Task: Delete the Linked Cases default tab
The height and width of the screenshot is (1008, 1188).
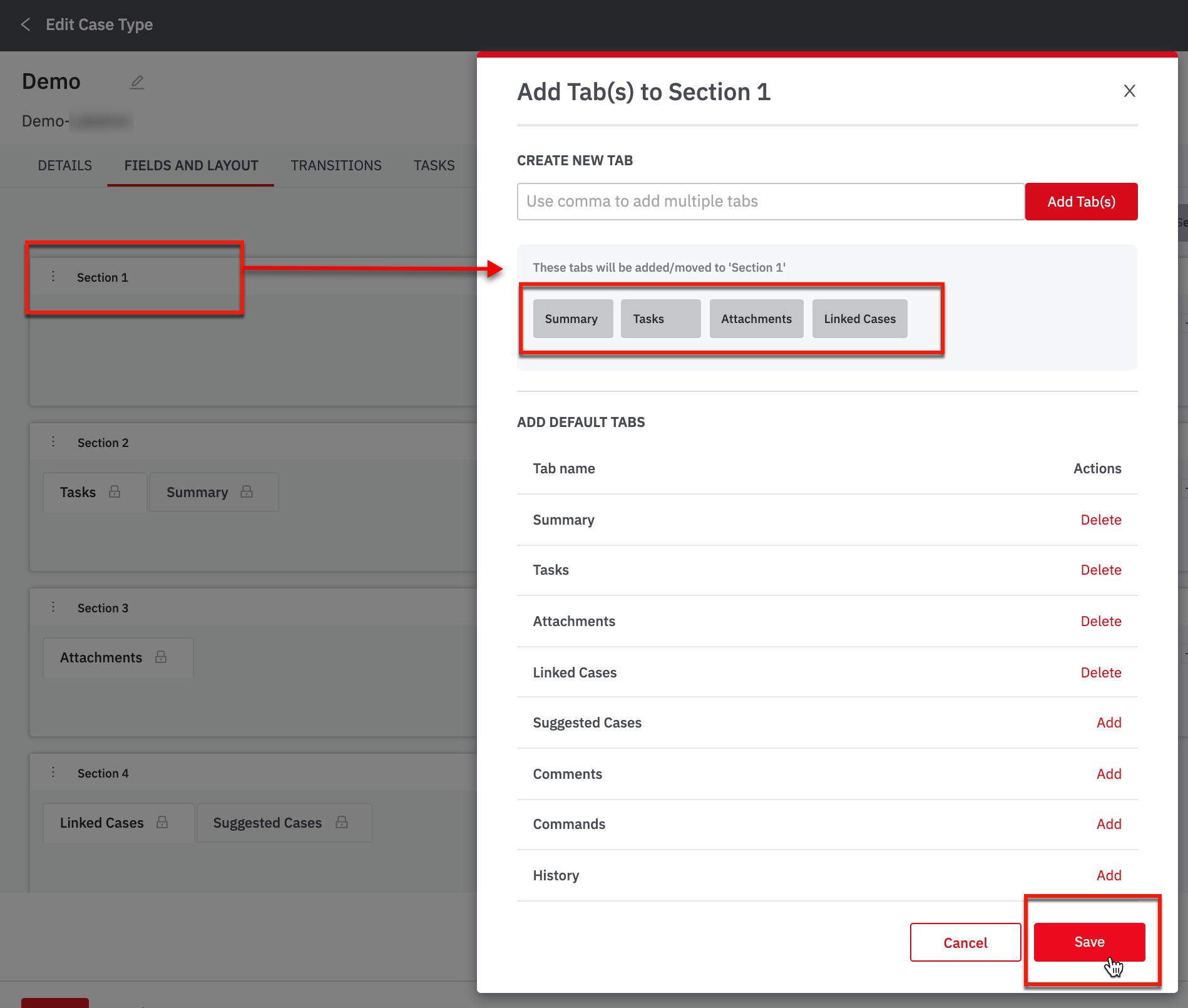Action: (x=1101, y=672)
